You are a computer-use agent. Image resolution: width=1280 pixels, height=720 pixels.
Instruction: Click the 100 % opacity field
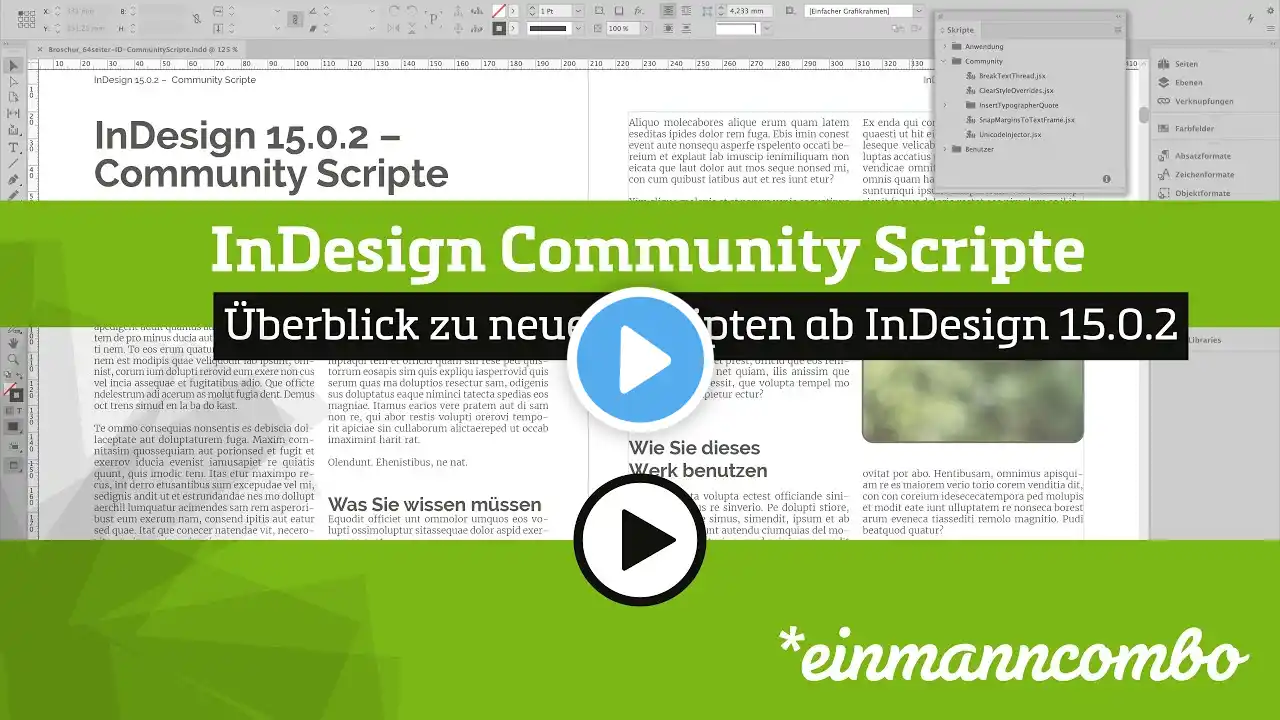(x=621, y=29)
